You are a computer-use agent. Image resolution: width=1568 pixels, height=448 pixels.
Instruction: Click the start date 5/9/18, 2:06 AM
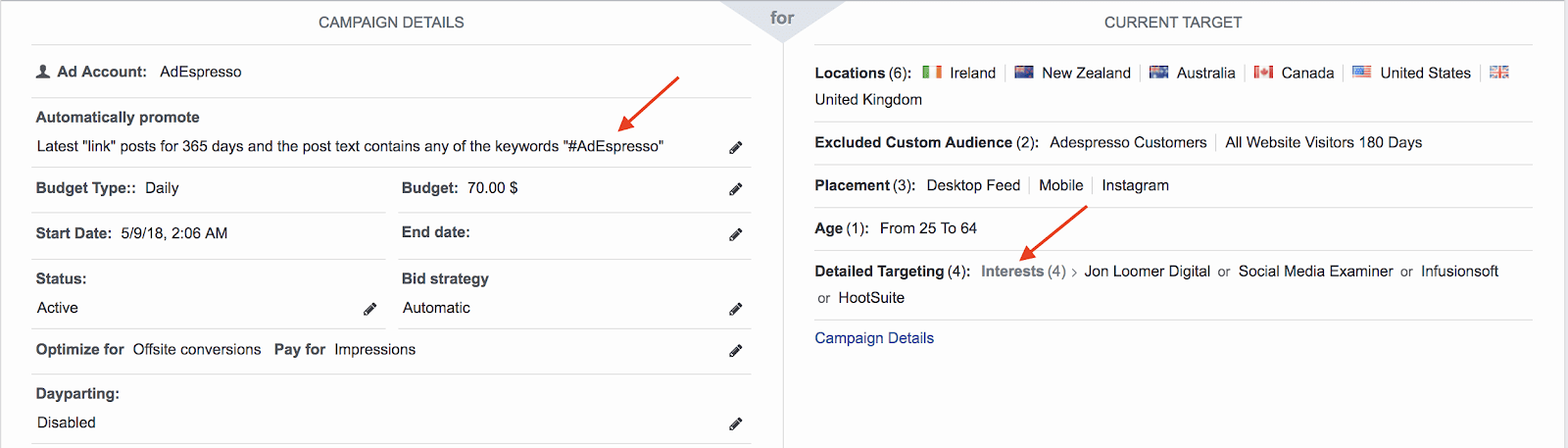pyautogui.click(x=174, y=233)
